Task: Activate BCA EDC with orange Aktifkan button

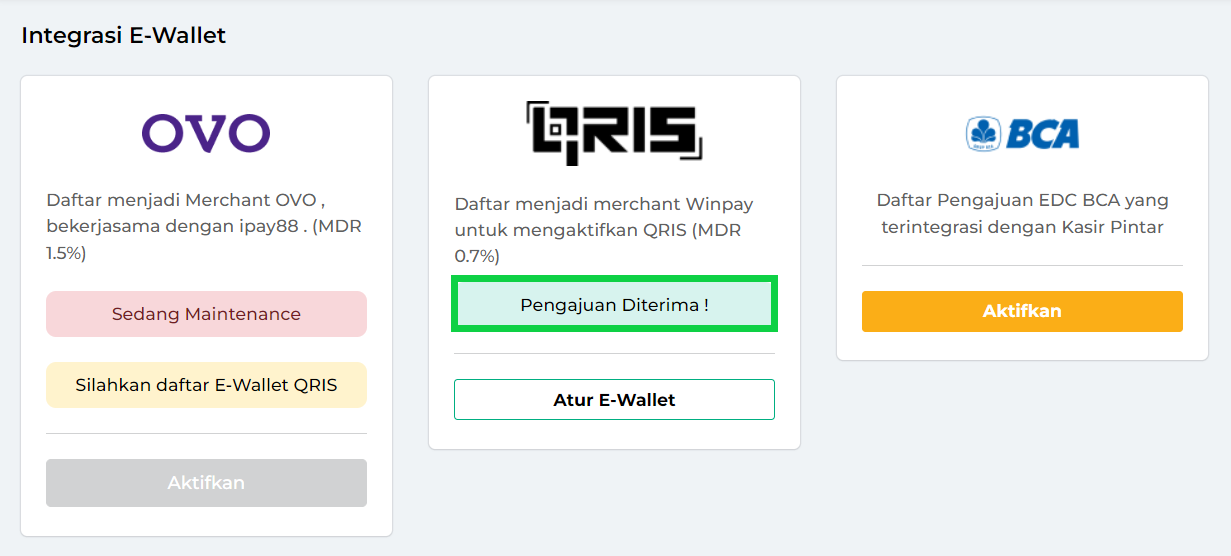Action: point(1022,311)
